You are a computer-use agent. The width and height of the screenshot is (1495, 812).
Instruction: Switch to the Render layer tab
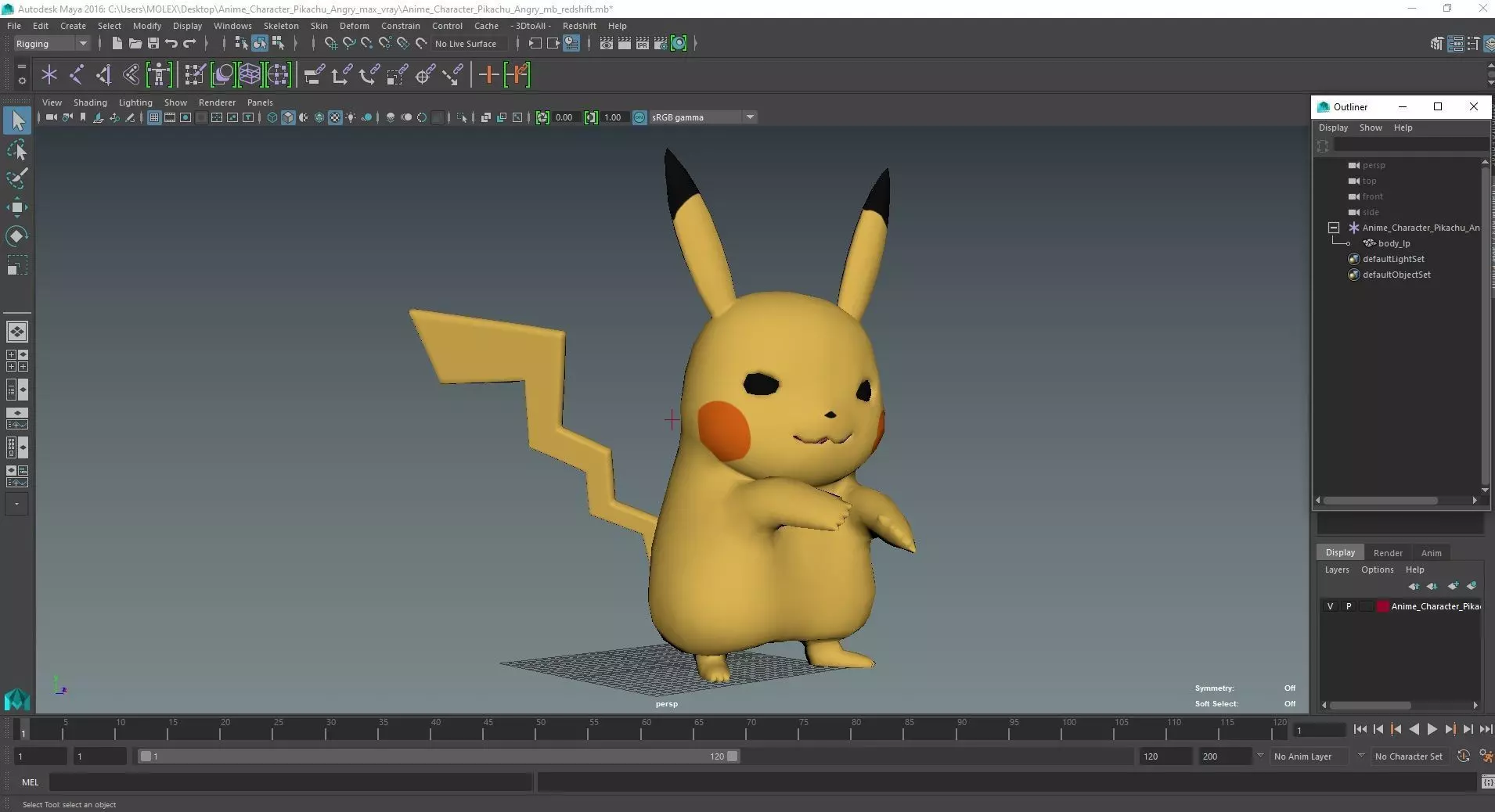click(1388, 552)
